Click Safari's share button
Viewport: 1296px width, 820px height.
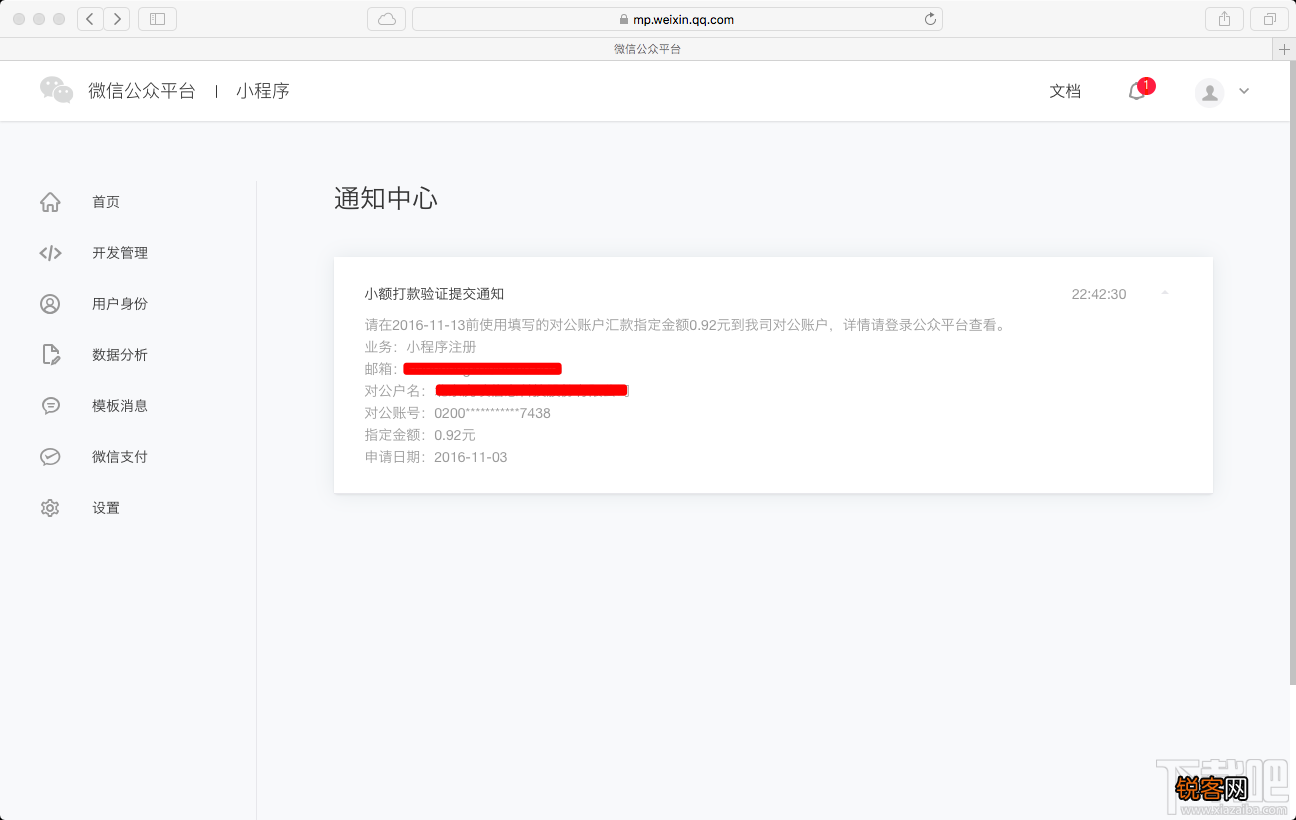[x=1224, y=19]
